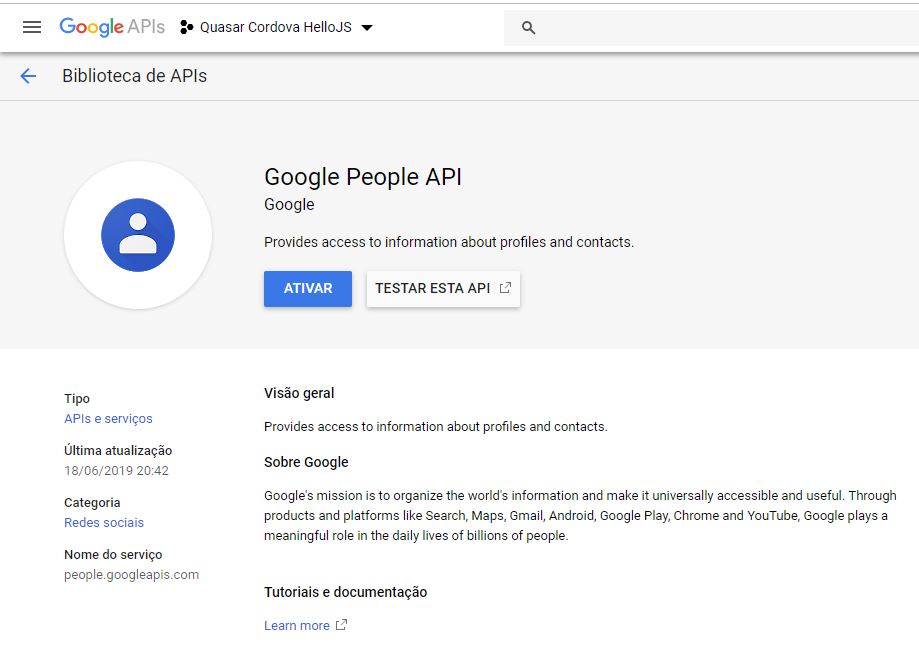Click the people.googleapis.com service name
Viewport: 919px width, 651px height.
tap(131, 575)
